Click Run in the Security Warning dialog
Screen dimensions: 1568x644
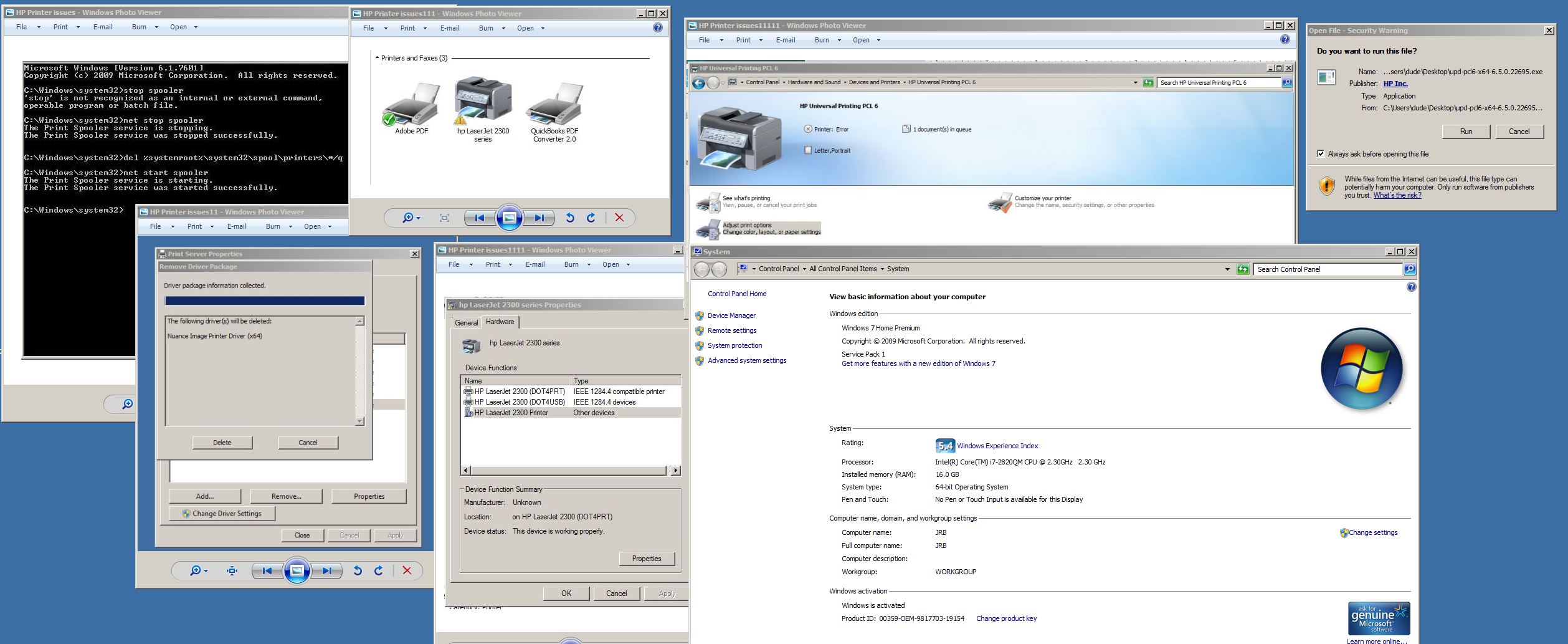pyautogui.click(x=1466, y=132)
